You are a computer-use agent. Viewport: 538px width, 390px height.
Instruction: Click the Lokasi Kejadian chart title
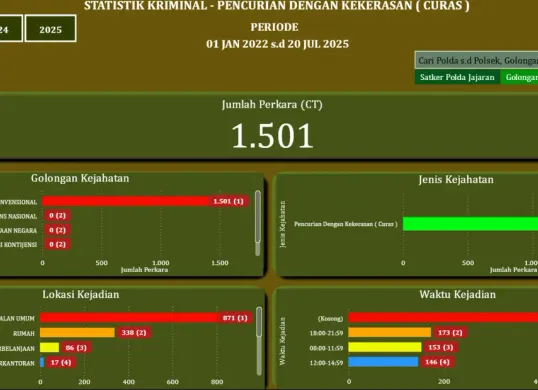pyautogui.click(x=81, y=295)
